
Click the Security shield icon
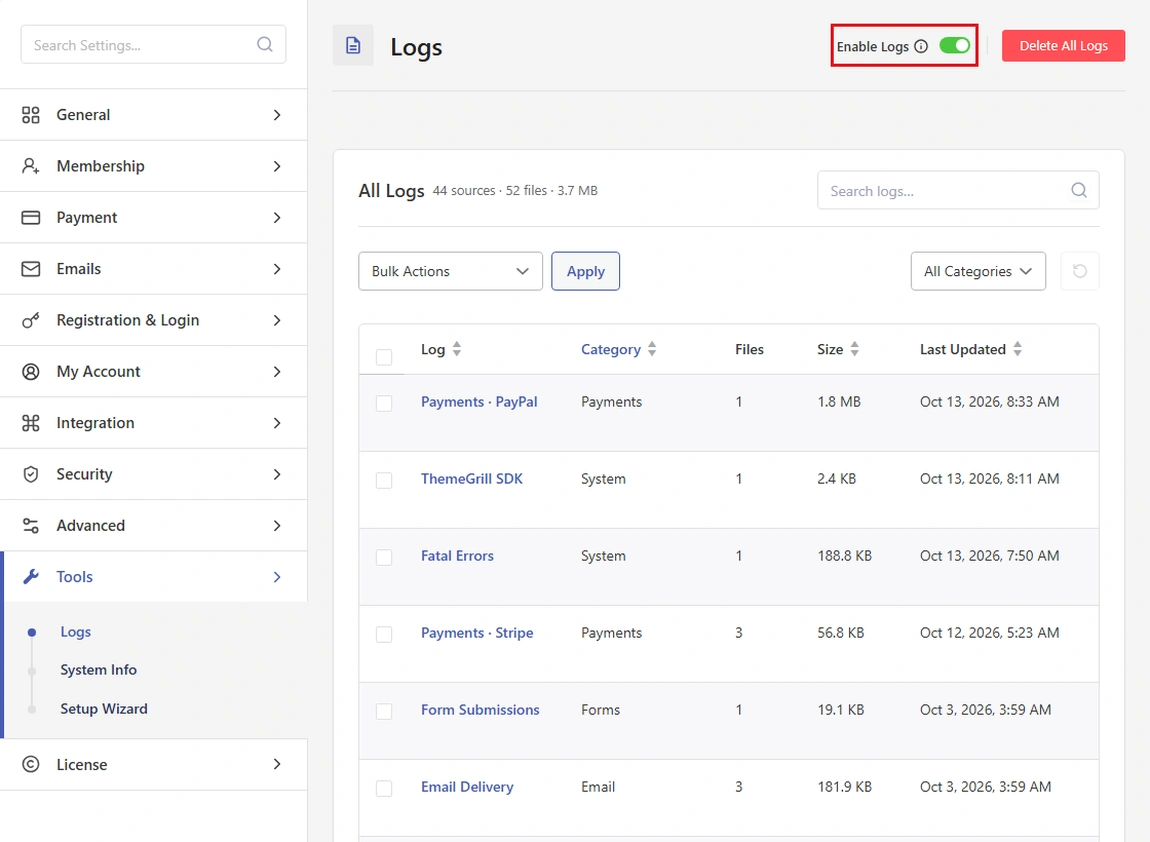coord(31,475)
